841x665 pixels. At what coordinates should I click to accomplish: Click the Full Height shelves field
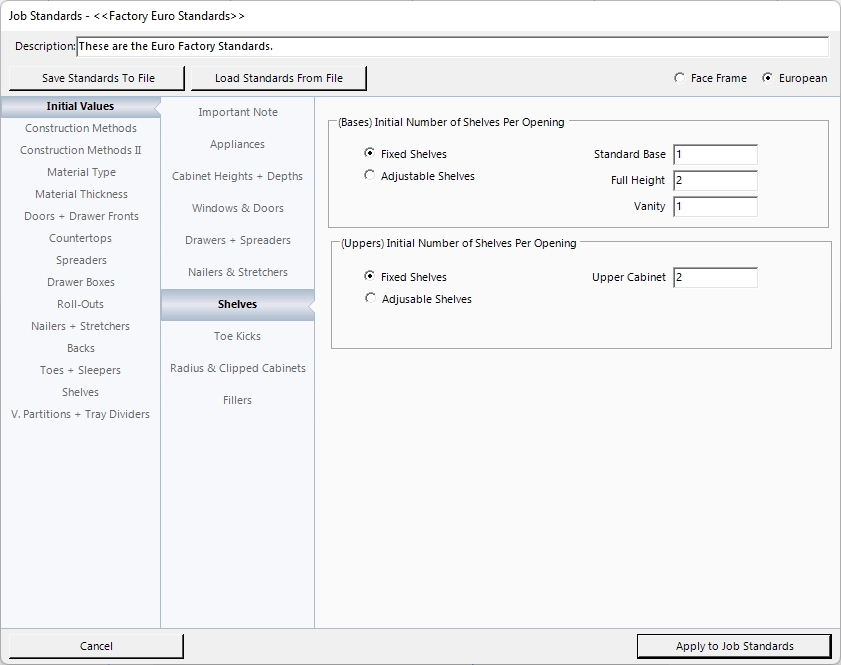tap(715, 181)
